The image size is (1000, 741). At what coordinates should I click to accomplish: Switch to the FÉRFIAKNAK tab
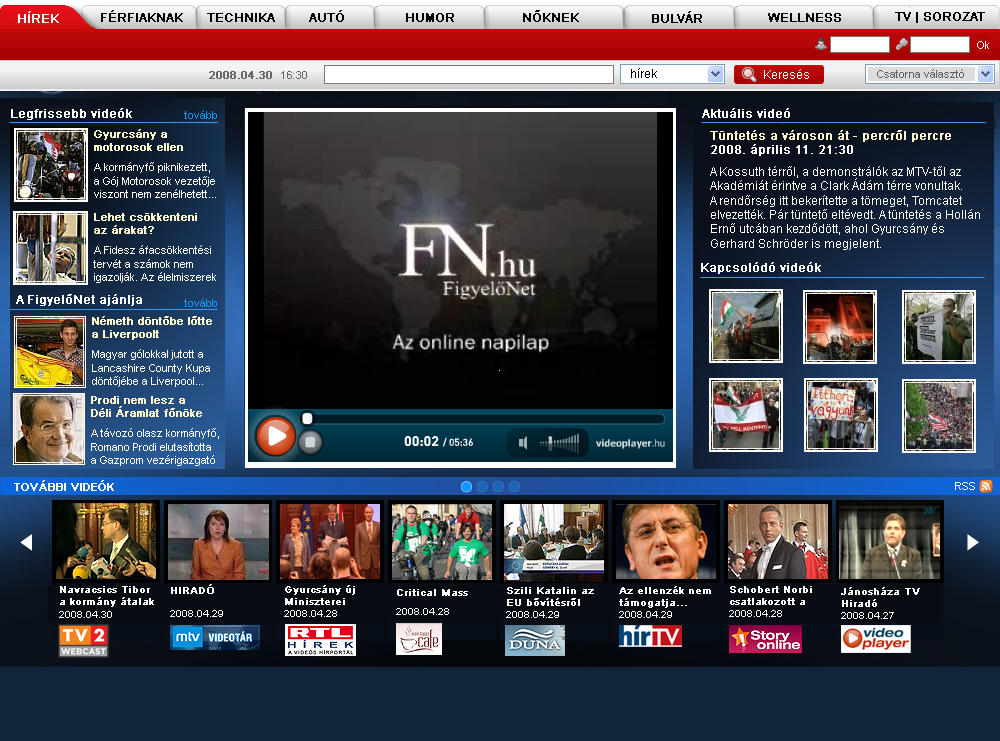[x=142, y=17]
